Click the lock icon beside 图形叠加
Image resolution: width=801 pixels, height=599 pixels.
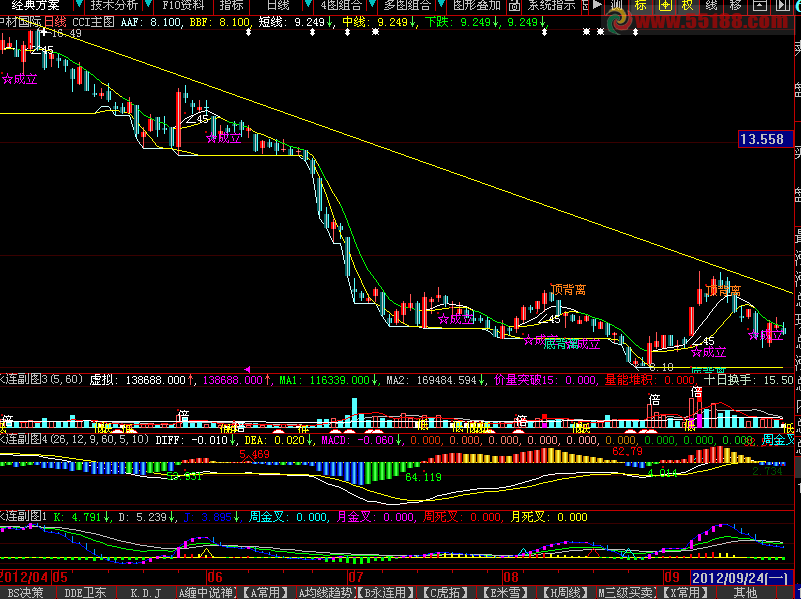coord(514,6)
